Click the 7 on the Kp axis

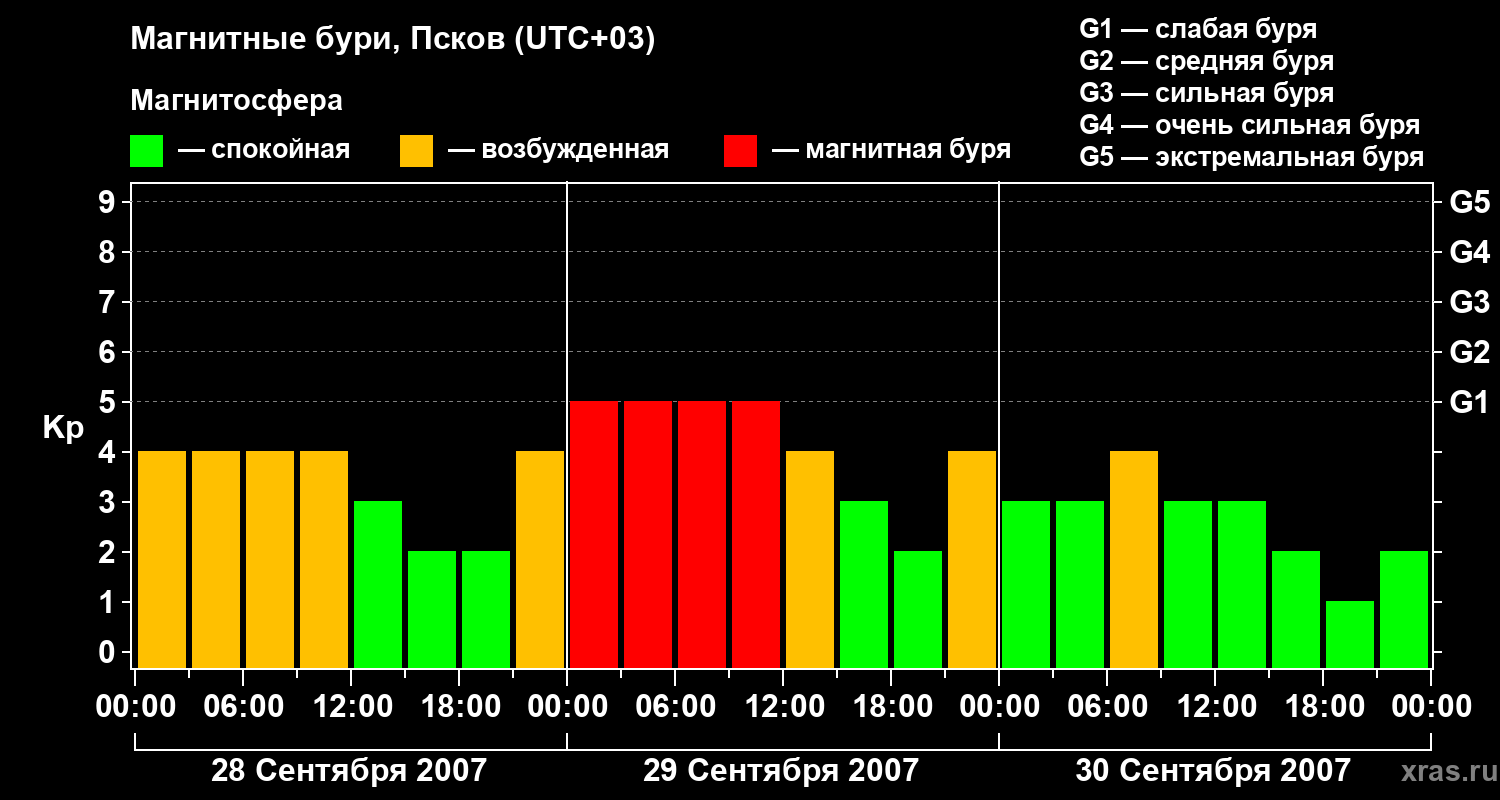(109, 303)
